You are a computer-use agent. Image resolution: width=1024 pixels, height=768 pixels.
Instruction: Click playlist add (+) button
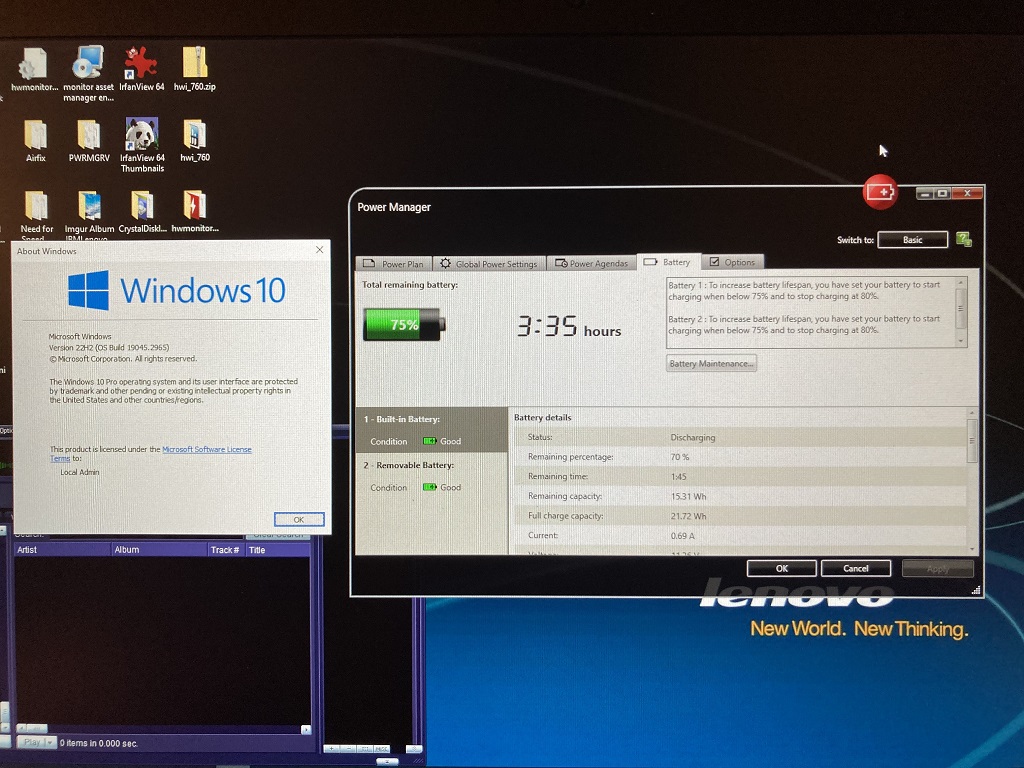point(332,748)
